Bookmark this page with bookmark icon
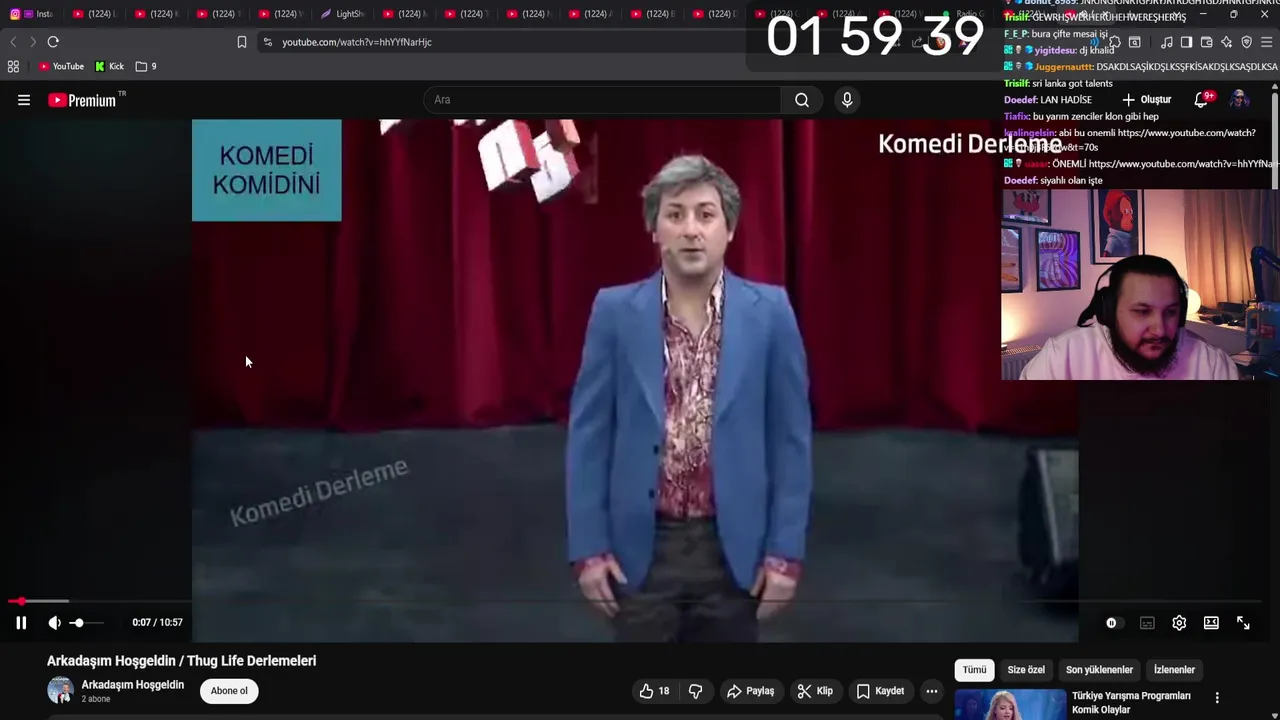This screenshot has width=1280, height=720. click(241, 42)
